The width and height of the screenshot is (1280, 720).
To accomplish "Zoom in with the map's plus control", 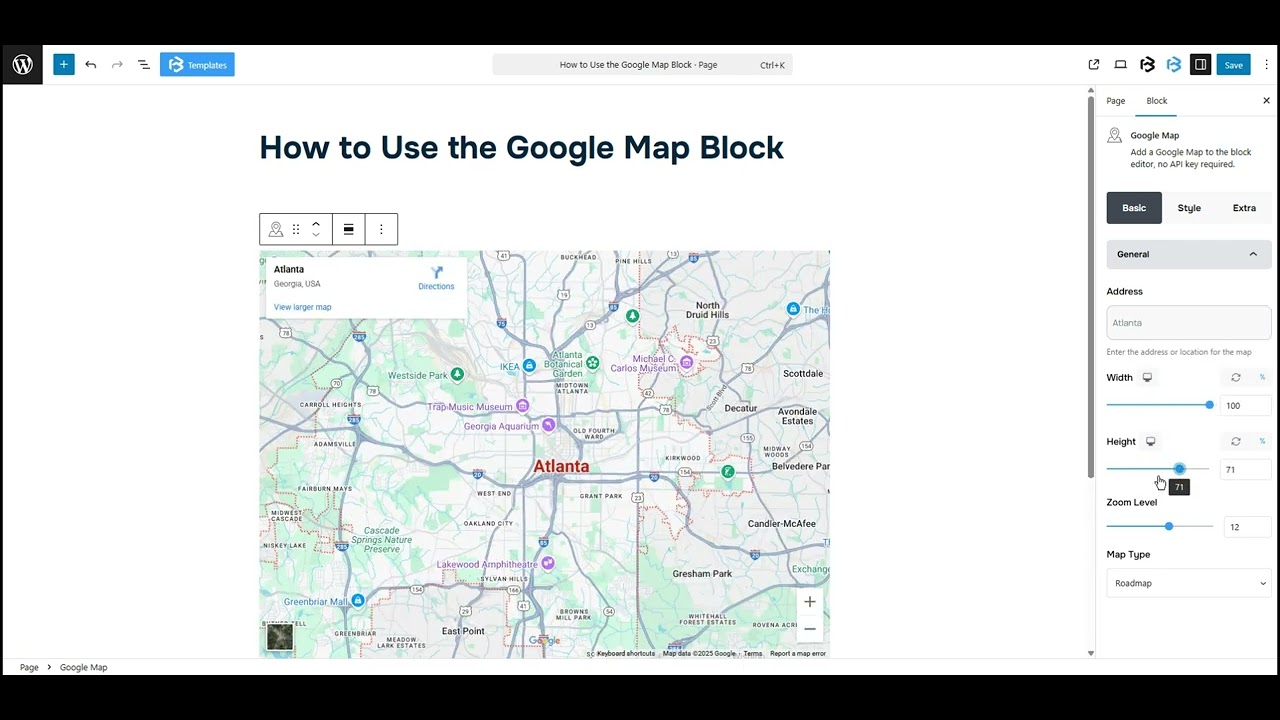I will [809, 601].
